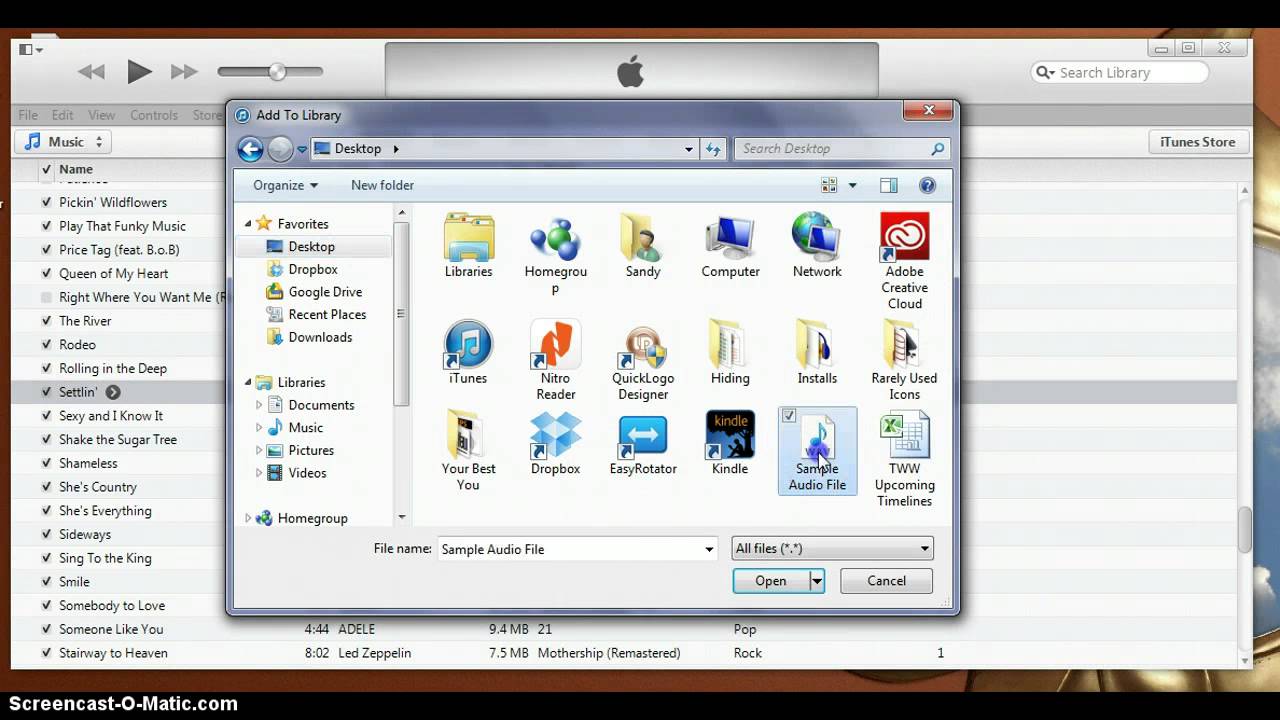1280x720 pixels.
Task: Uncheck the Rolling in the Deep checkbox
Action: point(46,368)
